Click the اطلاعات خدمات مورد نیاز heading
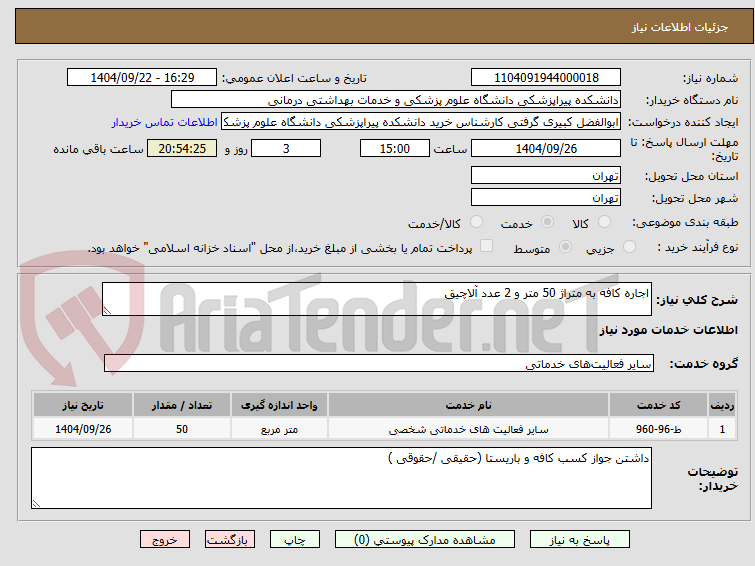The width and height of the screenshot is (755, 566). point(668,330)
